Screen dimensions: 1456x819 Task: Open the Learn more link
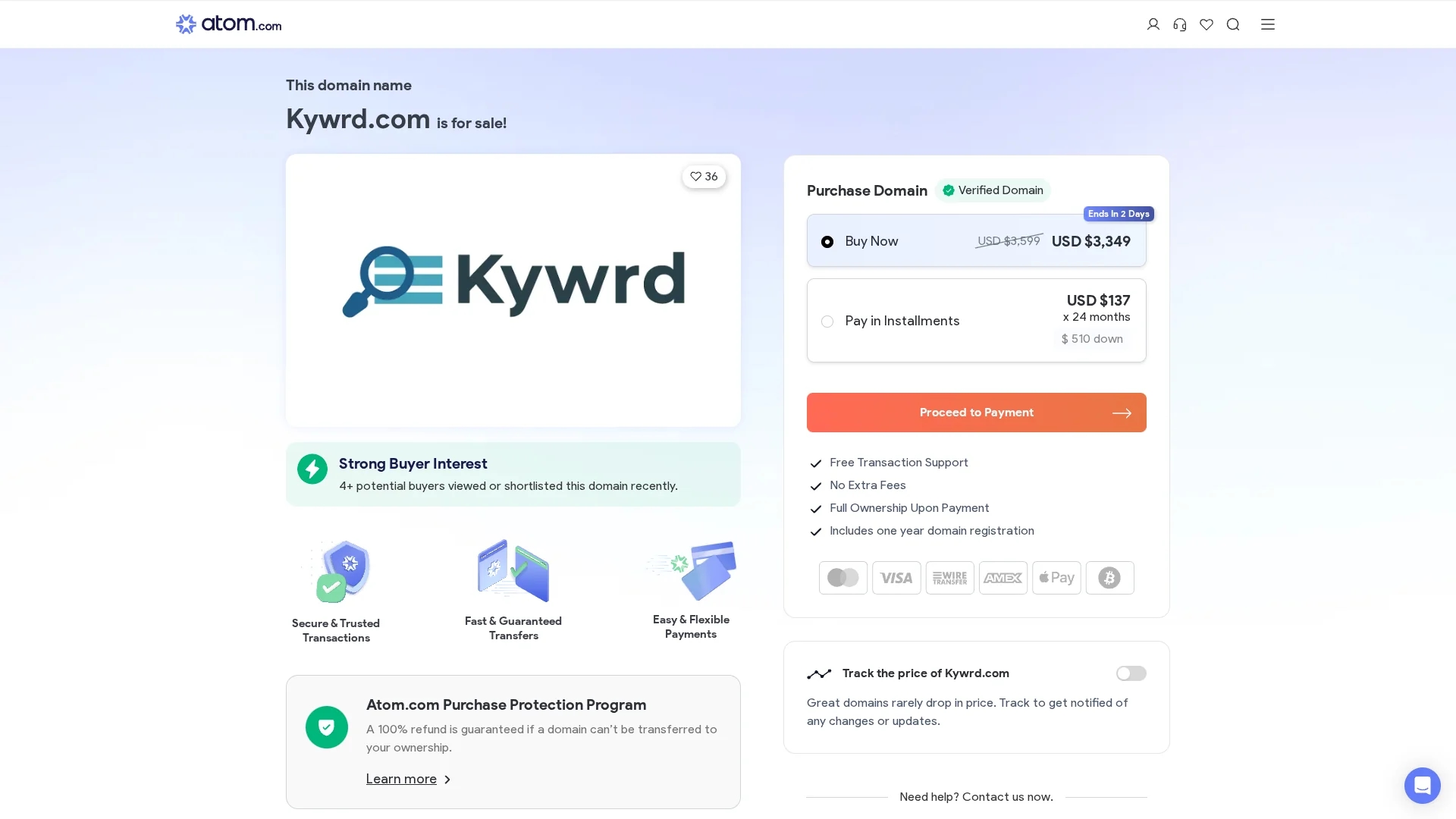[x=401, y=779]
